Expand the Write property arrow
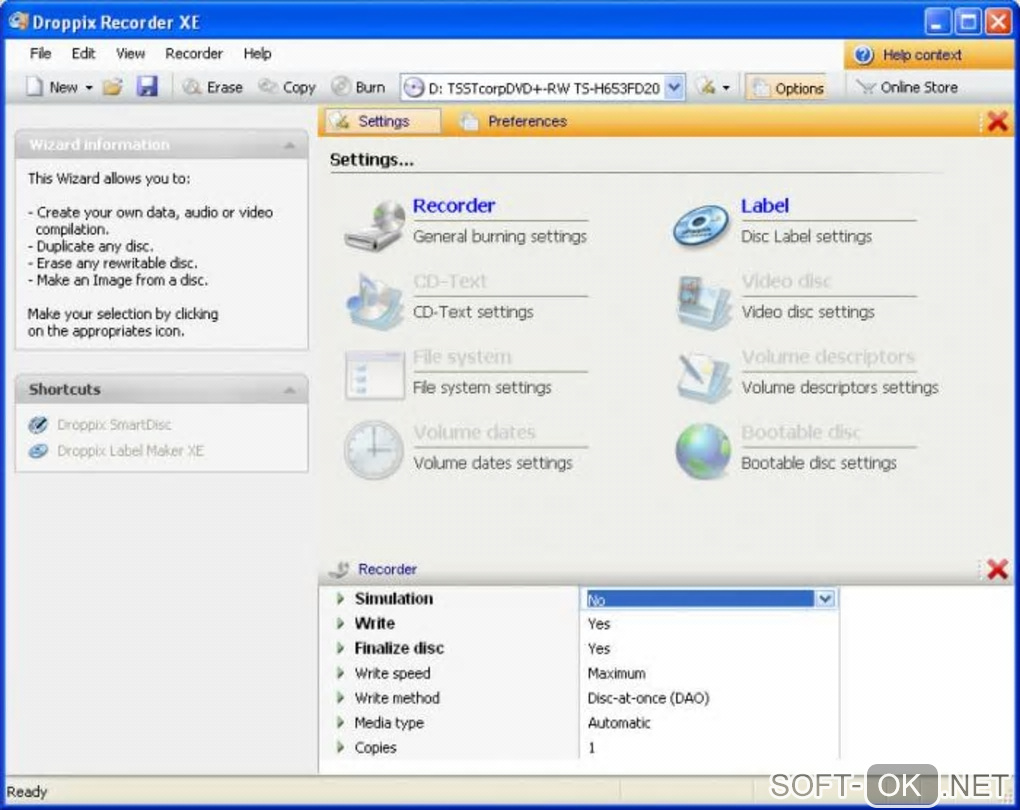Image resolution: width=1020 pixels, height=810 pixels. (x=340, y=623)
